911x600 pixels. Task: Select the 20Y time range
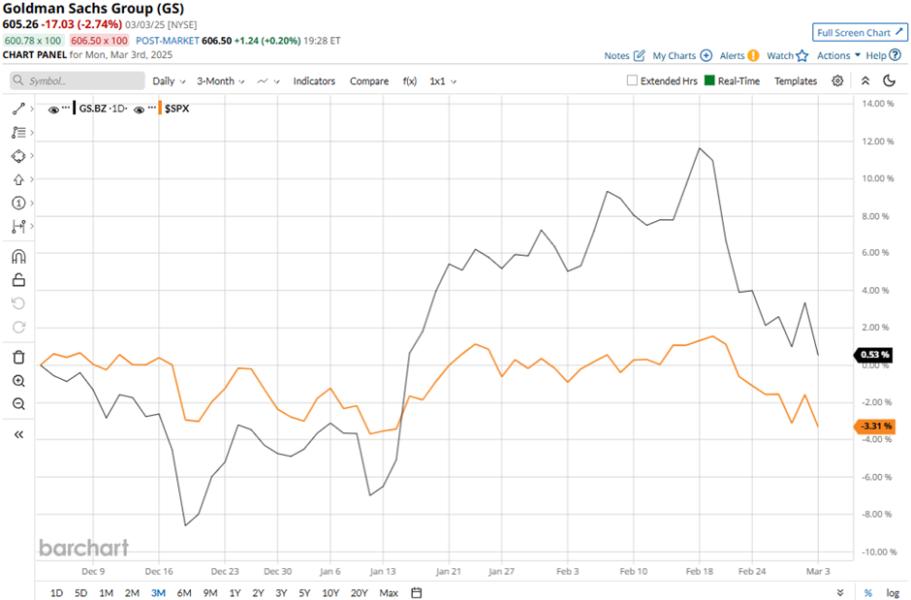(359, 592)
